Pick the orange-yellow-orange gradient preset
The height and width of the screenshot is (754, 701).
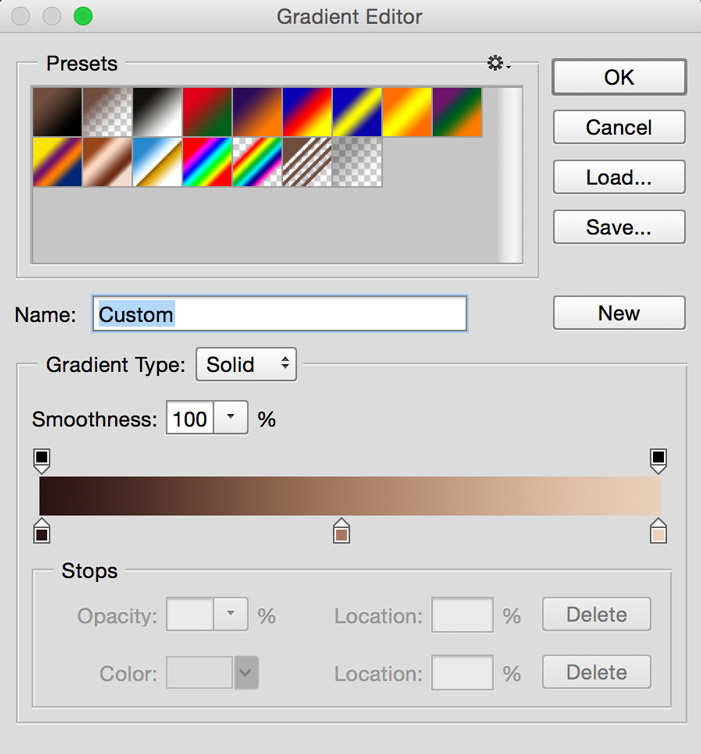(x=407, y=112)
